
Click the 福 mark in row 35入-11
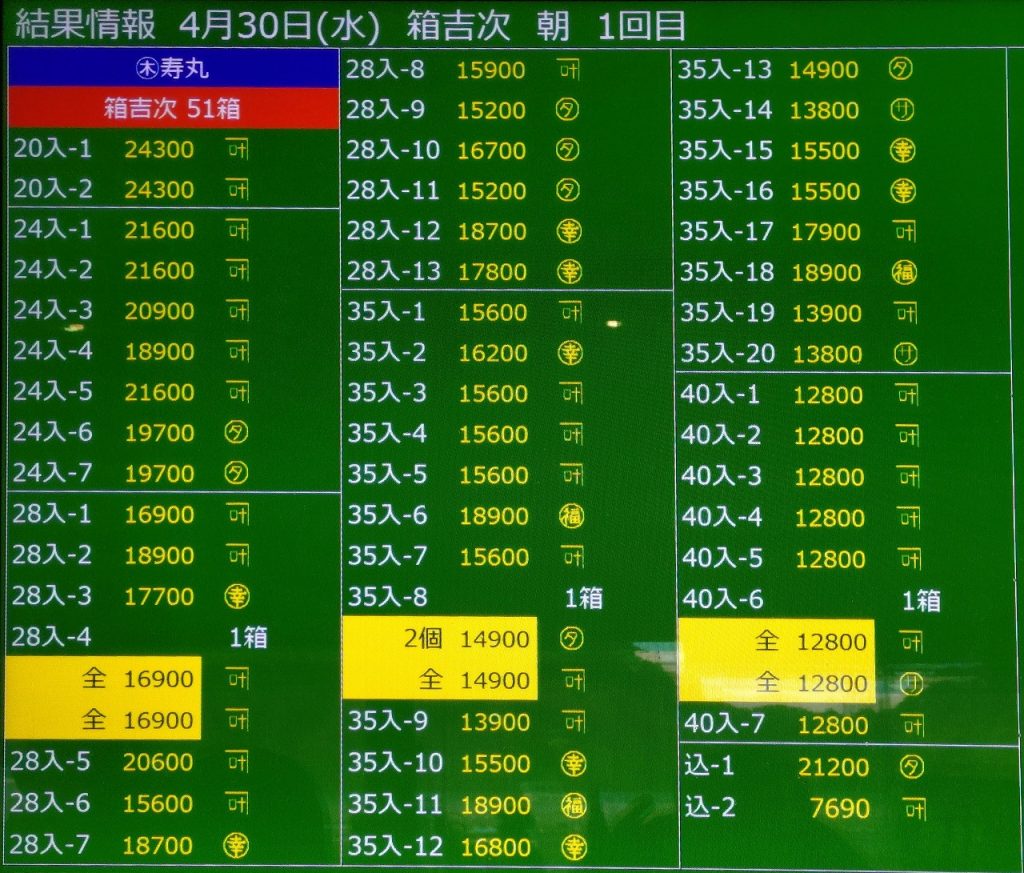572,805
